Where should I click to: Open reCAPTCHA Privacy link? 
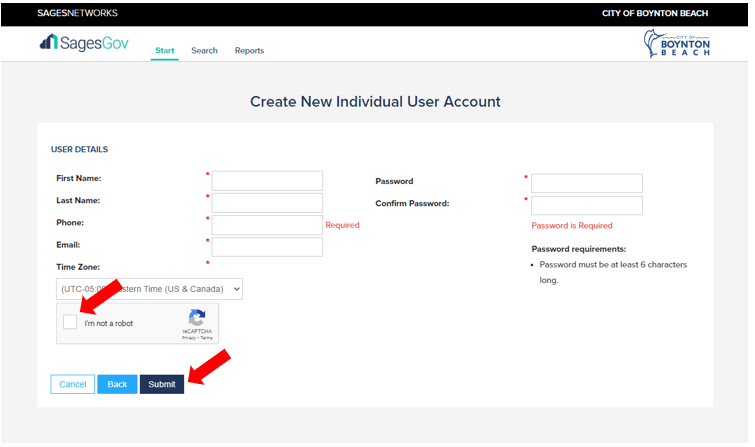[188, 338]
